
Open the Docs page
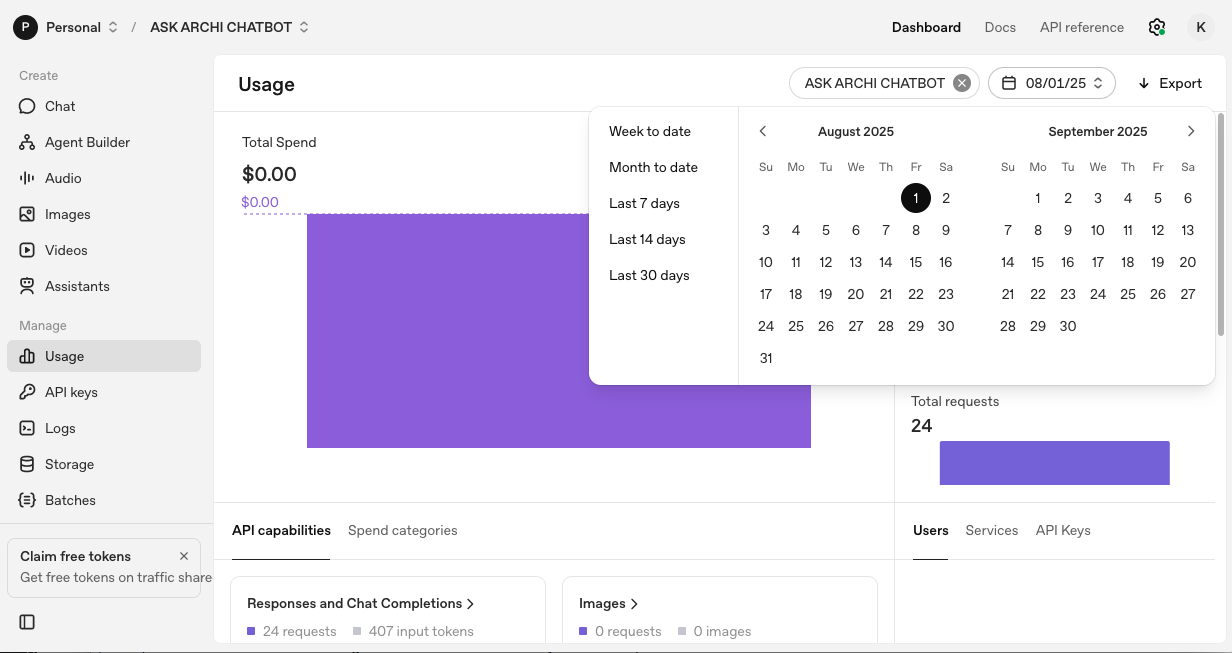(x=1000, y=27)
